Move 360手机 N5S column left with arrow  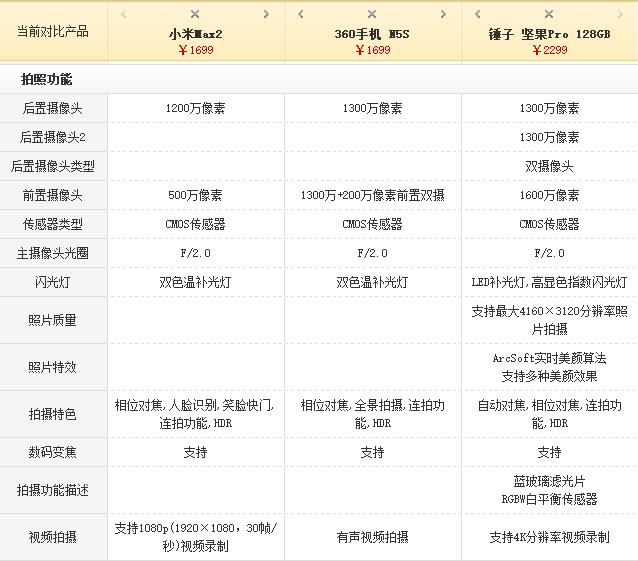(301, 14)
